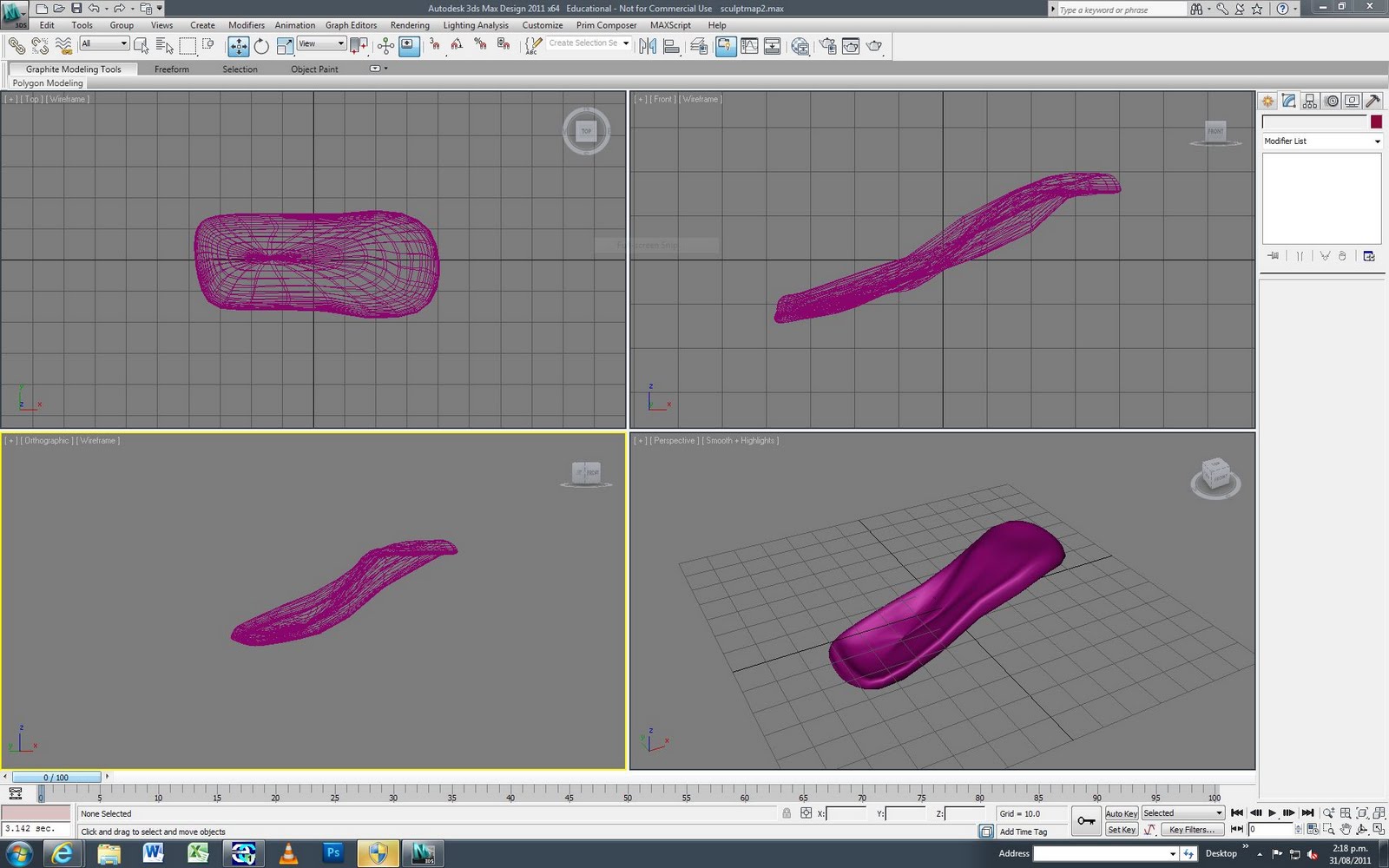Open the Material Editor icon
1389x868 pixels.
coord(800,46)
